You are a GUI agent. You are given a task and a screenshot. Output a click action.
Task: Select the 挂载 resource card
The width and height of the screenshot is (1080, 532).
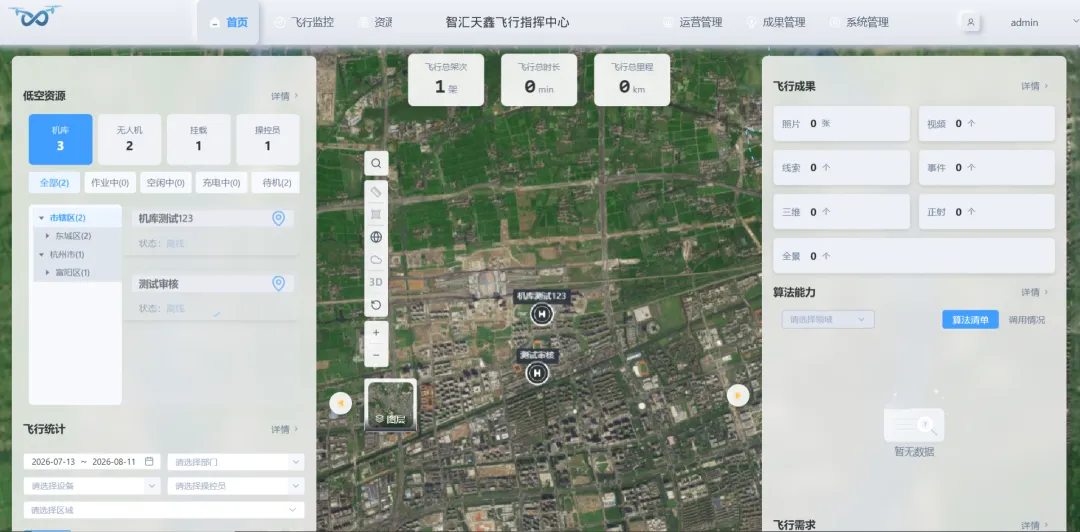pos(198,139)
